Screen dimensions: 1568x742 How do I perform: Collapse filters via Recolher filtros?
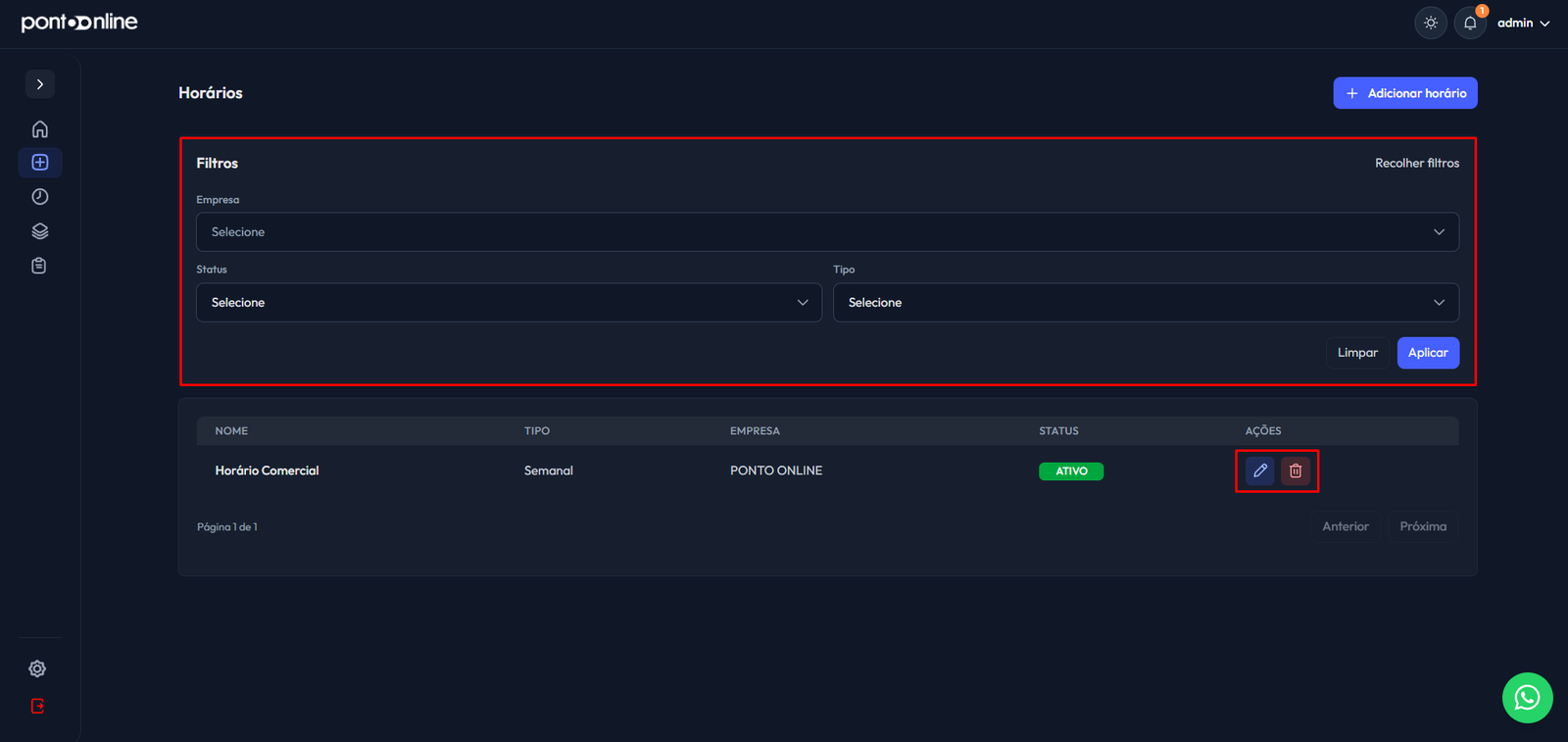[1417, 163]
